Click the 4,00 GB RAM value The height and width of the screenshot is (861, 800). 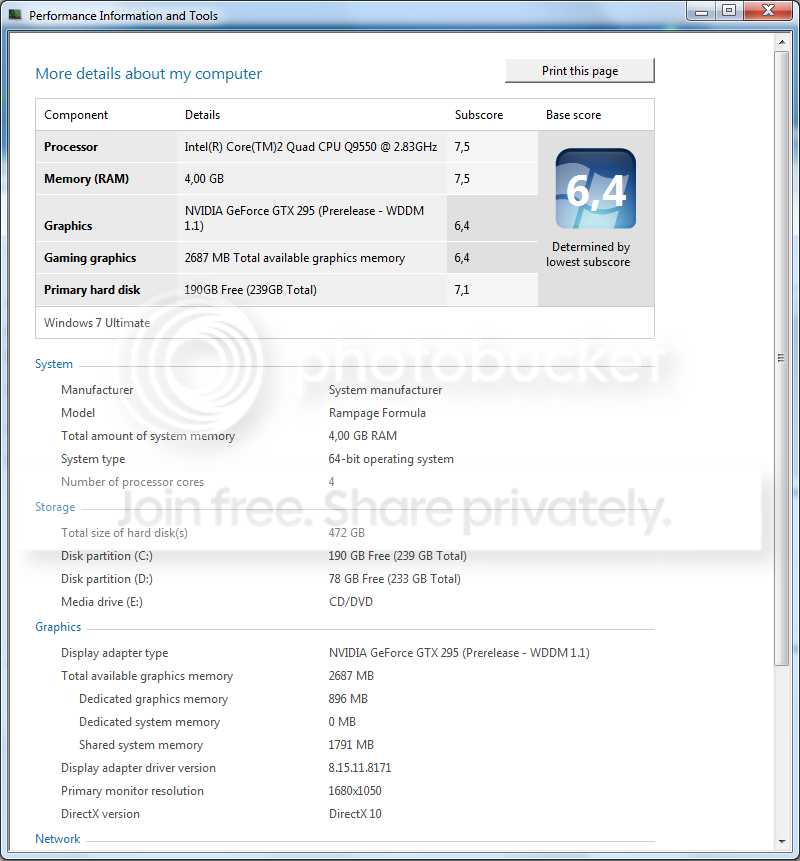(362, 435)
